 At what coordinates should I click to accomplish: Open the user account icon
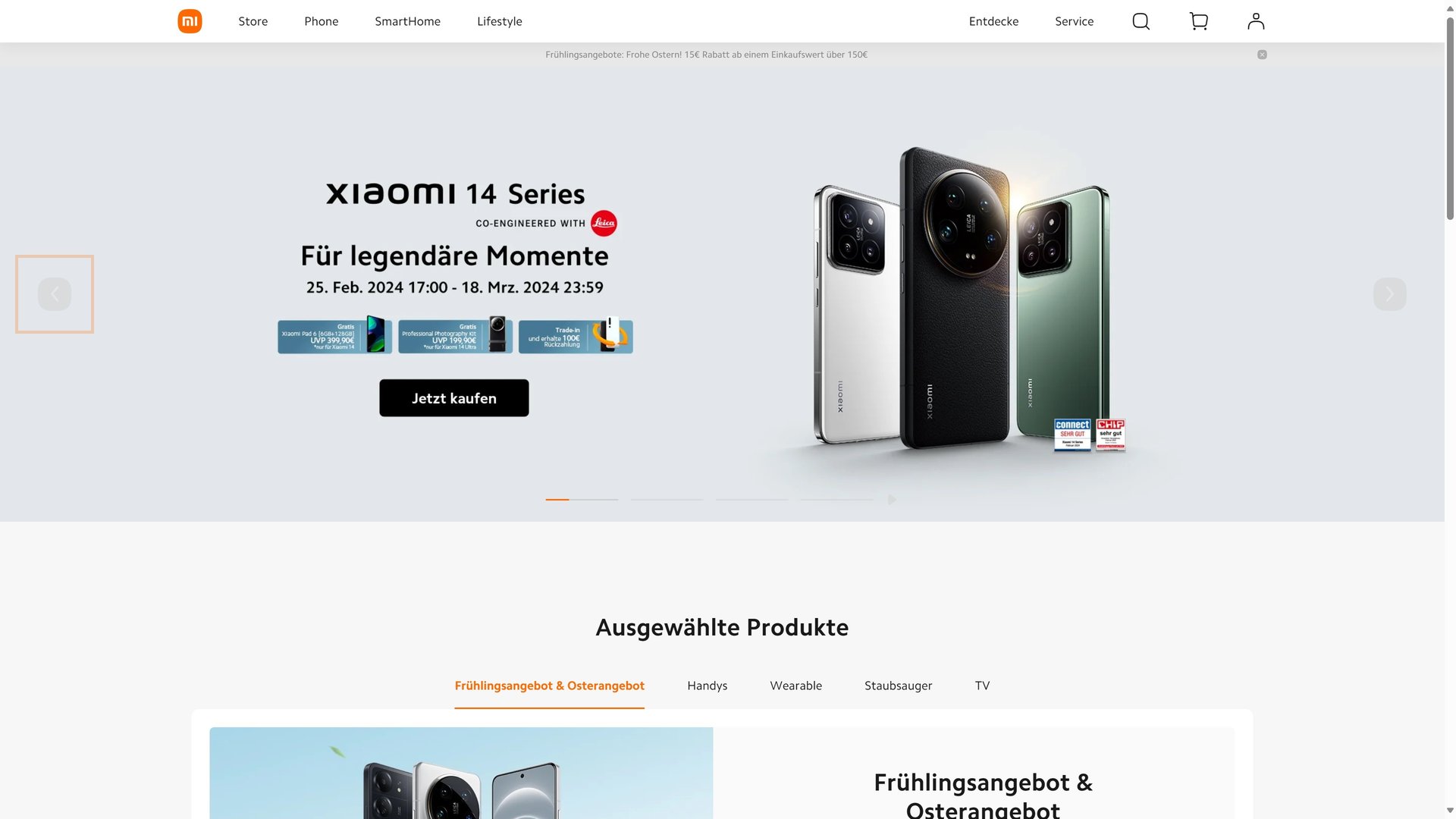(1256, 21)
